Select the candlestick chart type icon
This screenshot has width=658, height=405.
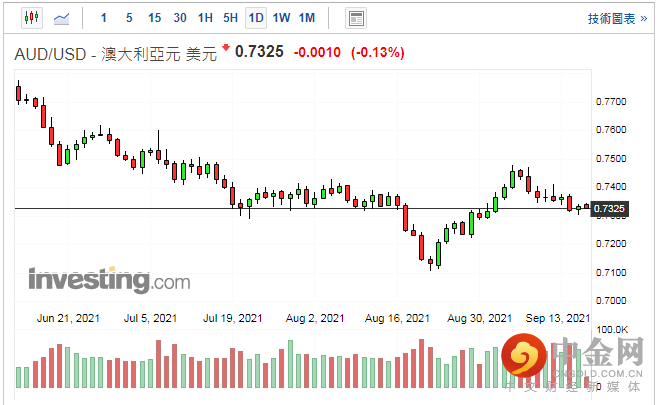point(29,18)
